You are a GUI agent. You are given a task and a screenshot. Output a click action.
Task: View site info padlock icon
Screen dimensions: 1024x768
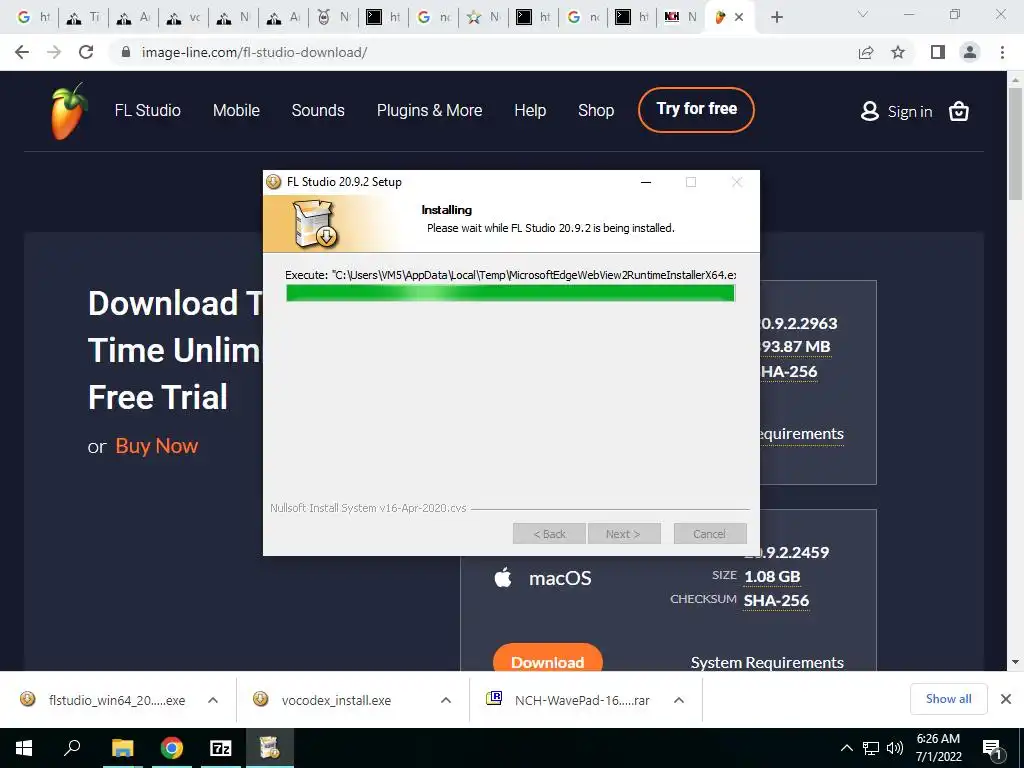[x=126, y=52]
